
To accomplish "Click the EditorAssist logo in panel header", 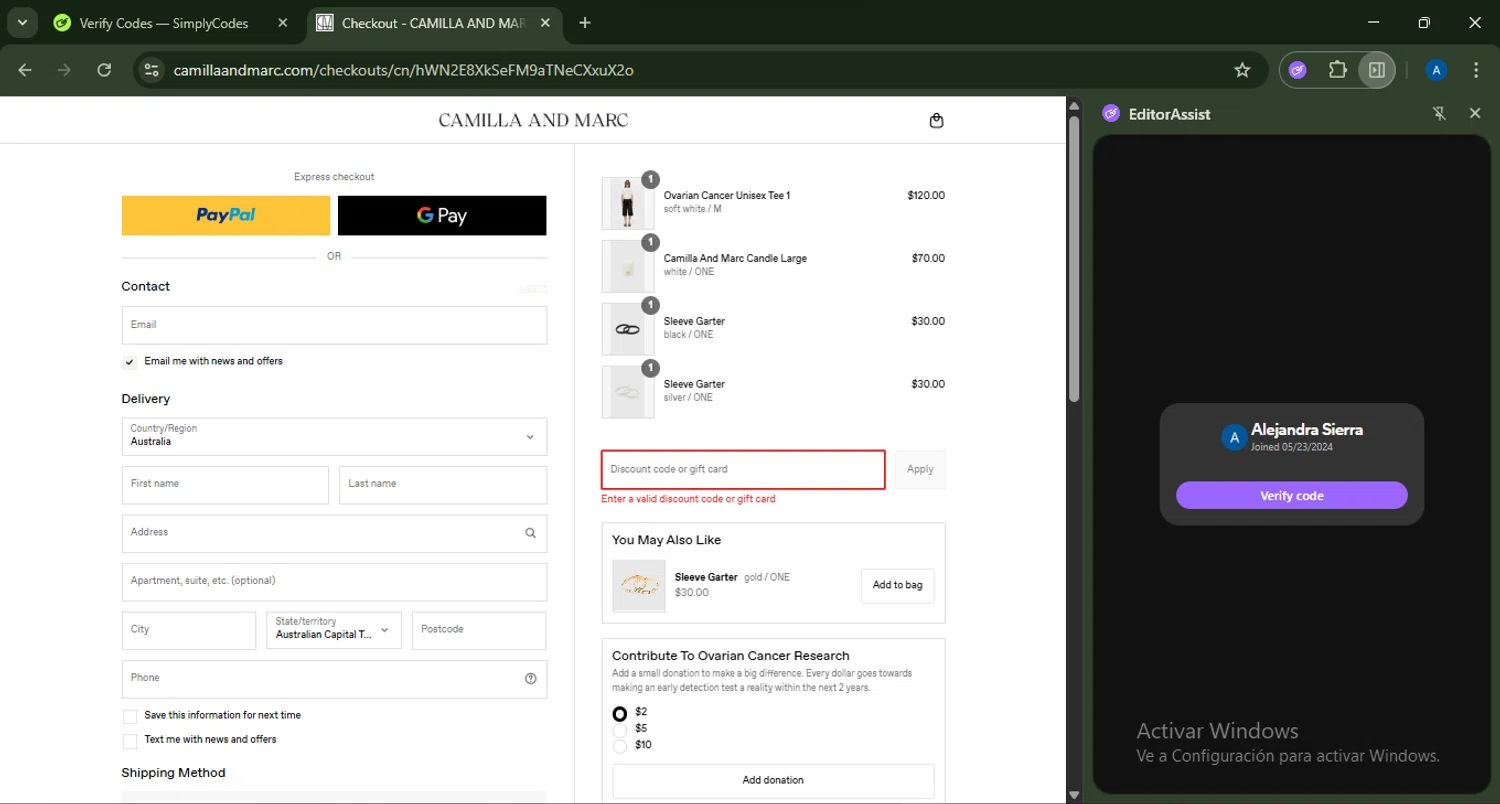I will [x=1111, y=114].
